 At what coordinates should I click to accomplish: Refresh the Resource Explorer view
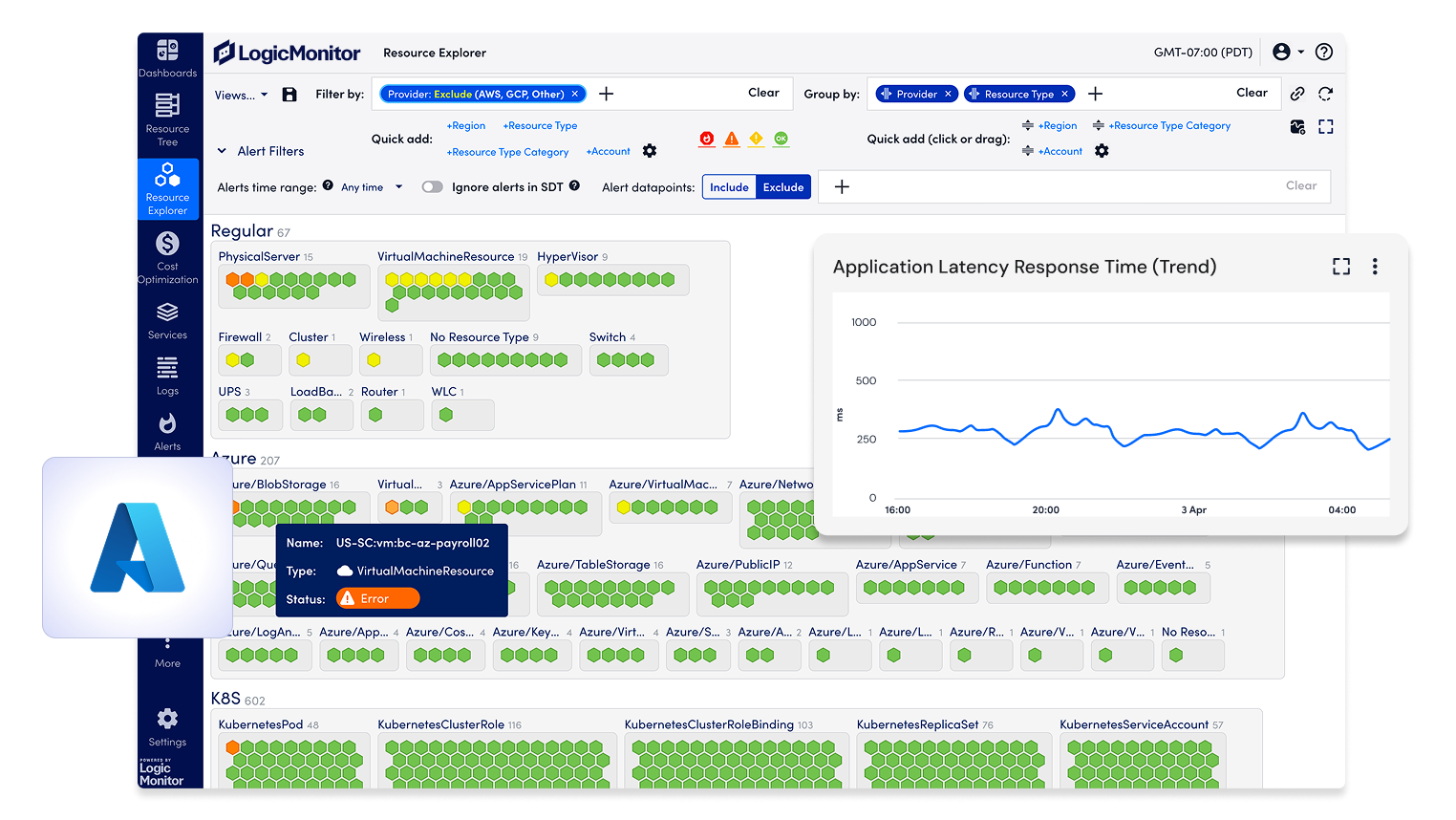[x=1325, y=94]
